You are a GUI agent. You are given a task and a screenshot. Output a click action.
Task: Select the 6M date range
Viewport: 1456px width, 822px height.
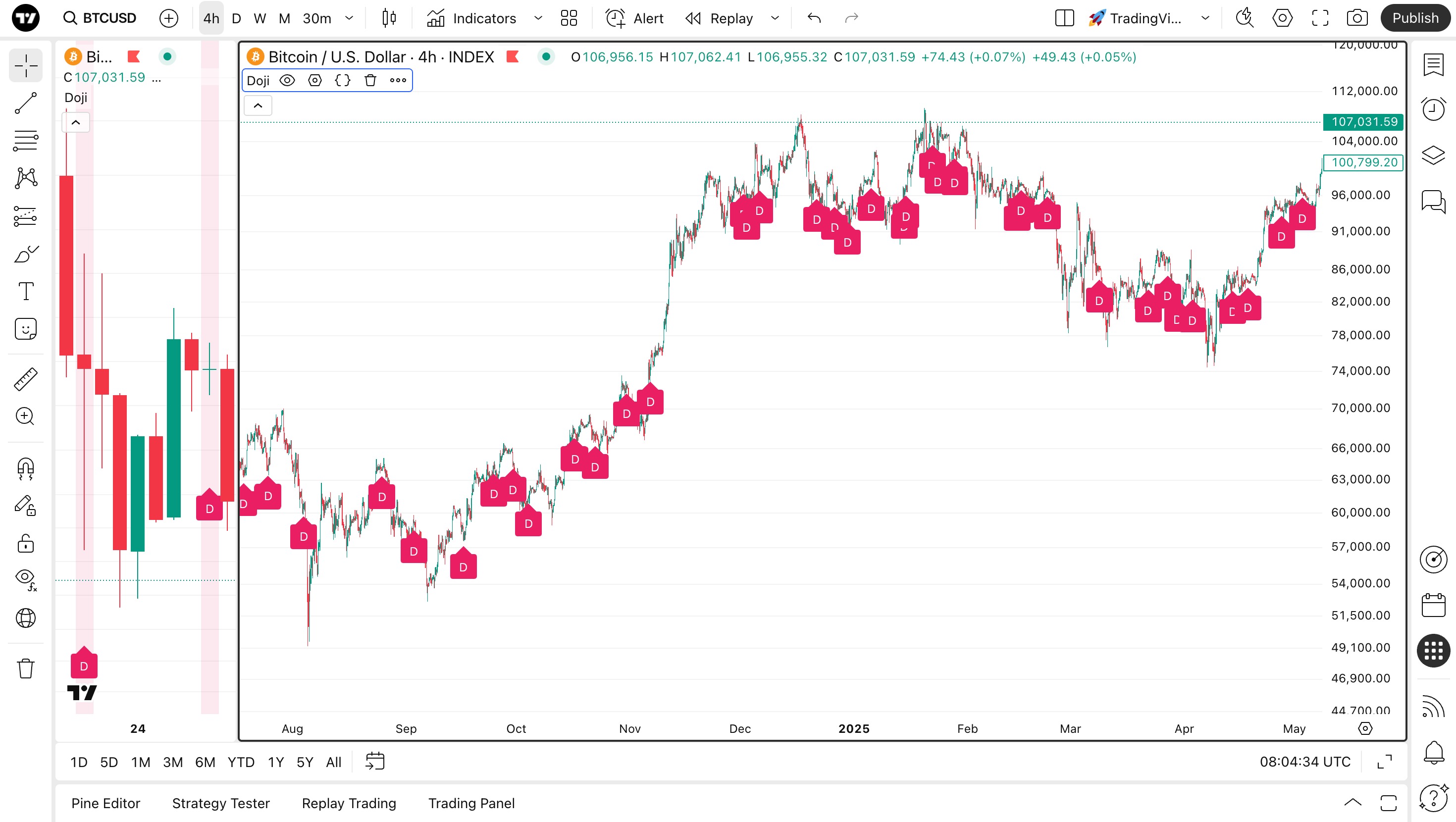[205, 762]
